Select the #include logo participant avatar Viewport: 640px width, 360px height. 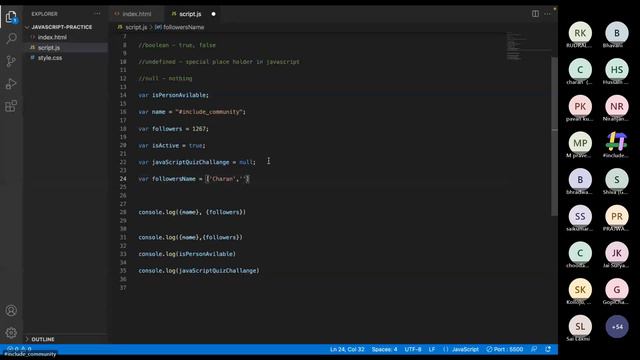point(617,142)
